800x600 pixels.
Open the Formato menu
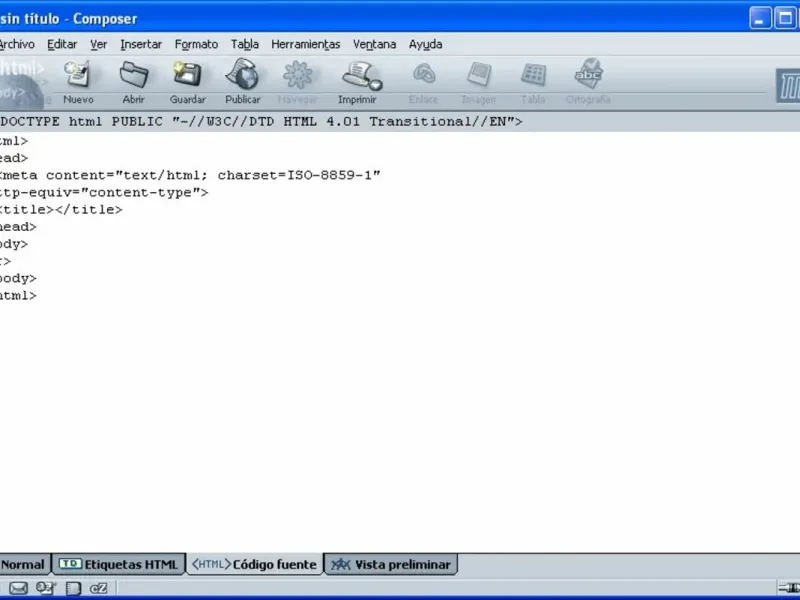196,44
